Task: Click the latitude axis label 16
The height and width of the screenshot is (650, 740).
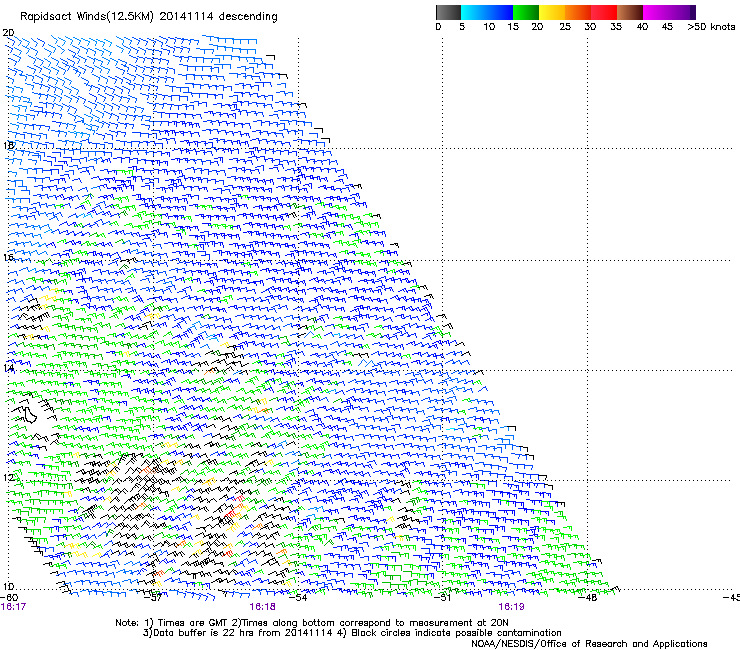Action: [8, 257]
